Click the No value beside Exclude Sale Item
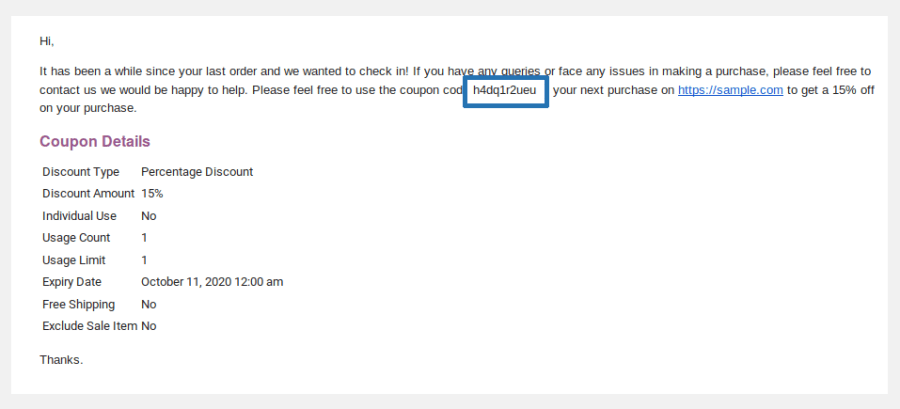This screenshot has width=900, height=409. 149,326
